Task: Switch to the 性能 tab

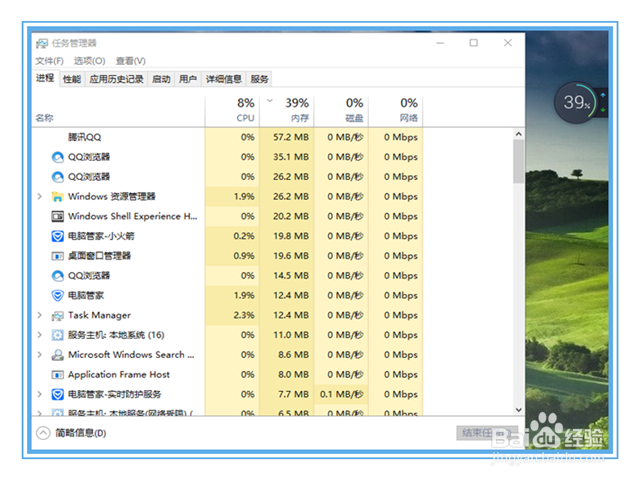Action: pos(72,79)
